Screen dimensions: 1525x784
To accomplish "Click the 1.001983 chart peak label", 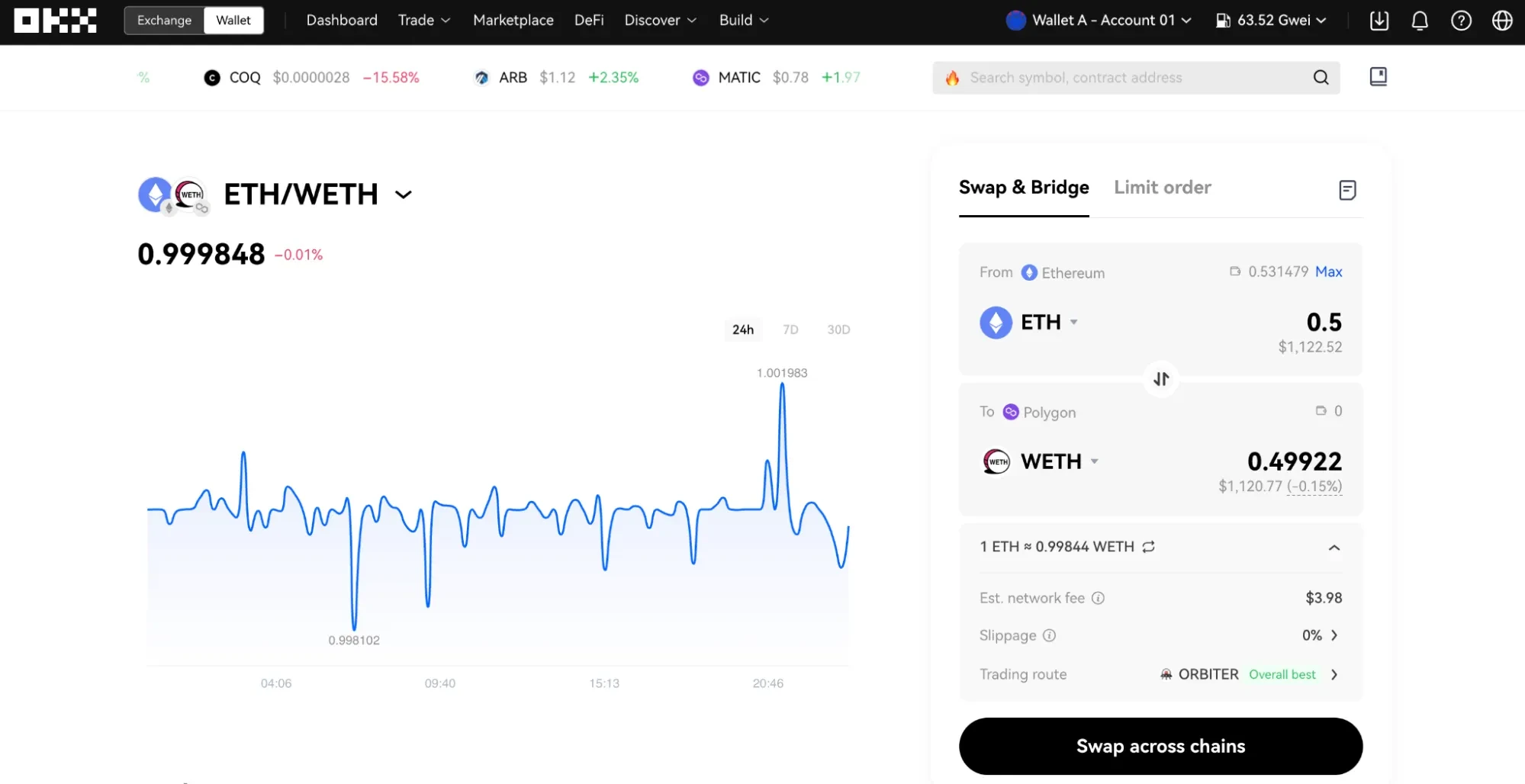I will [782, 373].
